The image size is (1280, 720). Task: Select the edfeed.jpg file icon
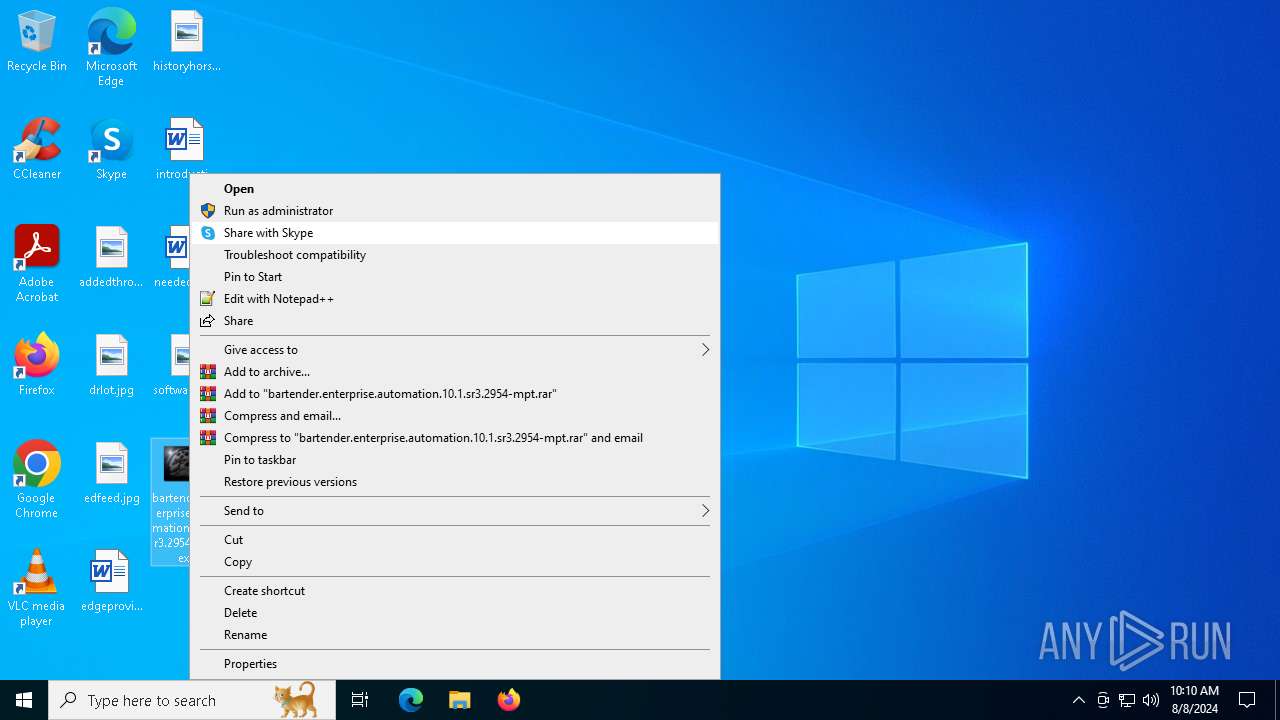pyautogui.click(x=111, y=473)
